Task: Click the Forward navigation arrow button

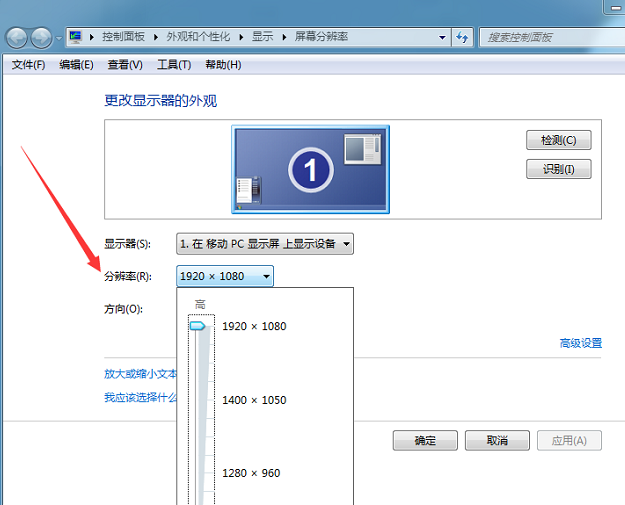Action: [41, 37]
